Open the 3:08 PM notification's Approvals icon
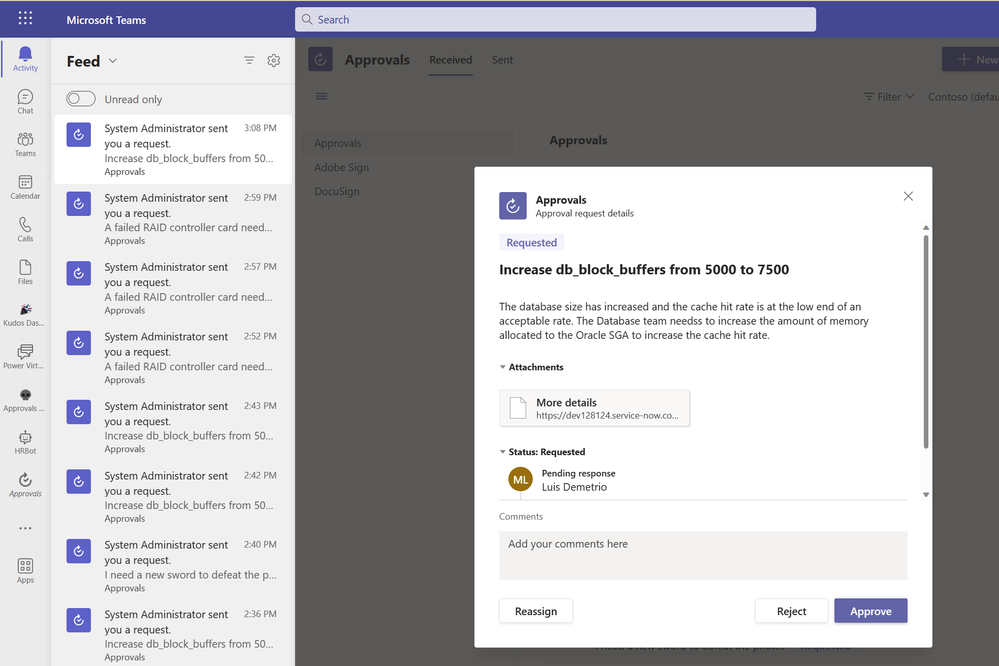This screenshot has height=666, width=999. click(79, 134)
